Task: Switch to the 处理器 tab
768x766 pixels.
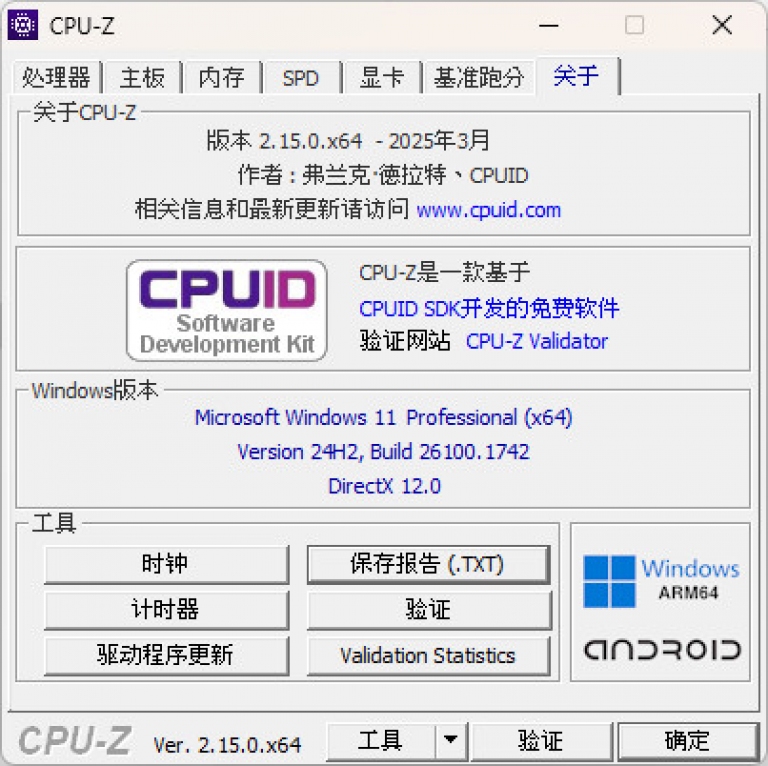Action: 56,77
